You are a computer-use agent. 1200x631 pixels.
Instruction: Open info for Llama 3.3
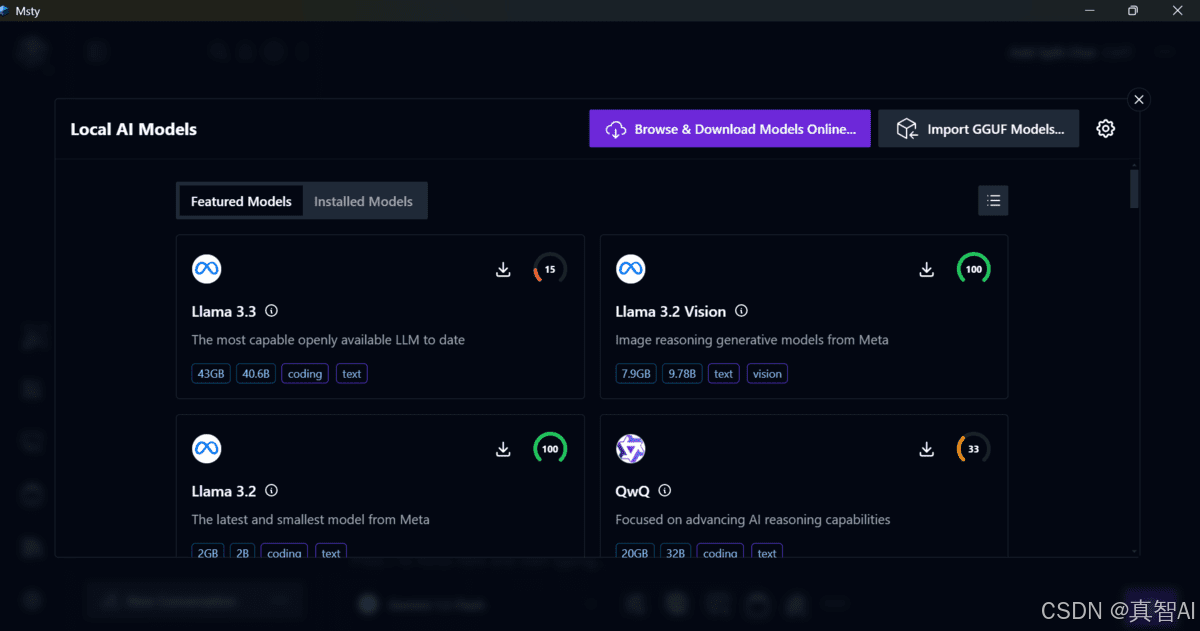[272, 311]
